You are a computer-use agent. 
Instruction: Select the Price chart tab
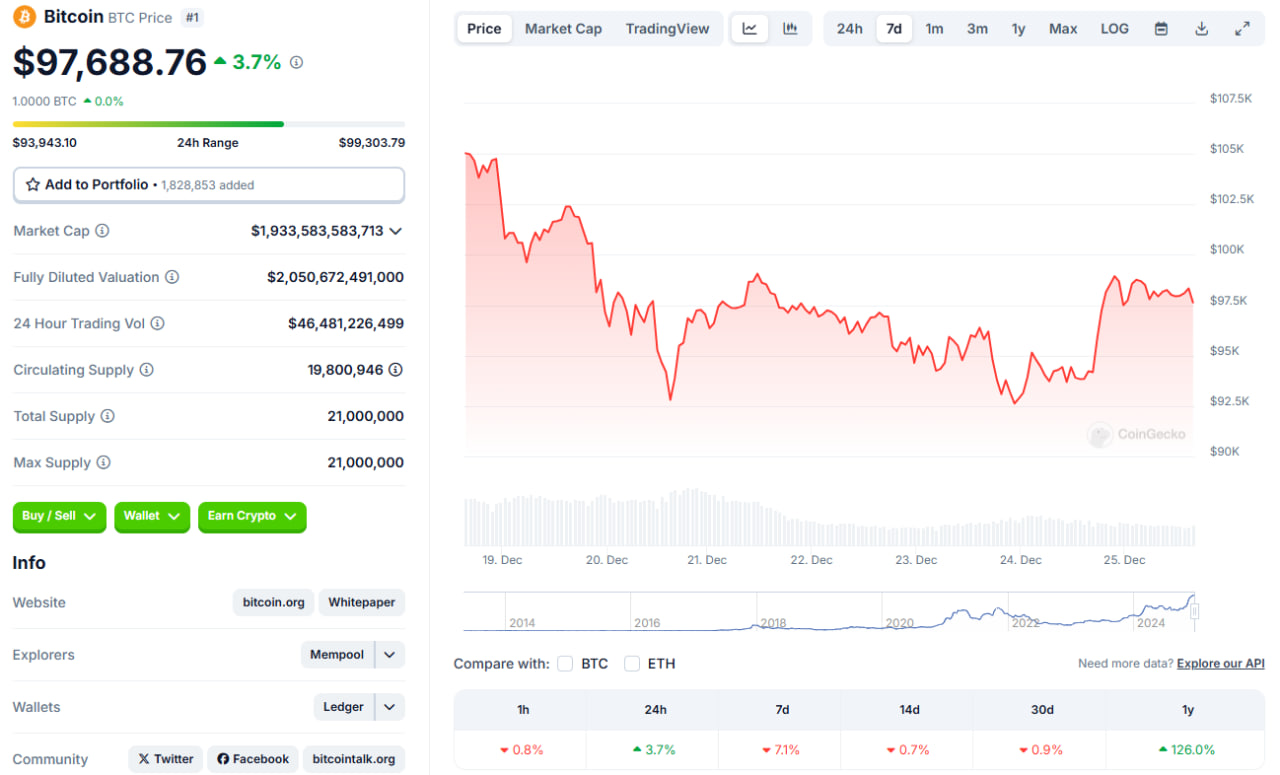click(484, 29)
